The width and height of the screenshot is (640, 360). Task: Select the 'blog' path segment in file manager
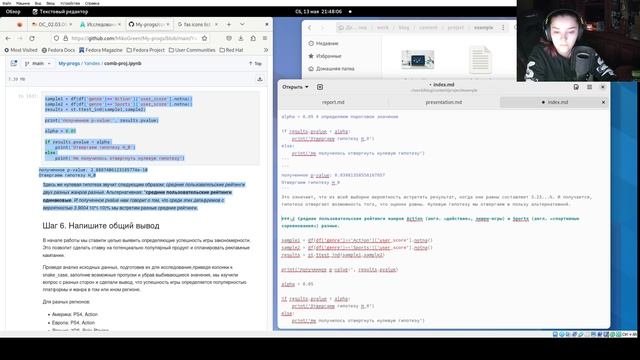point(404,28)
